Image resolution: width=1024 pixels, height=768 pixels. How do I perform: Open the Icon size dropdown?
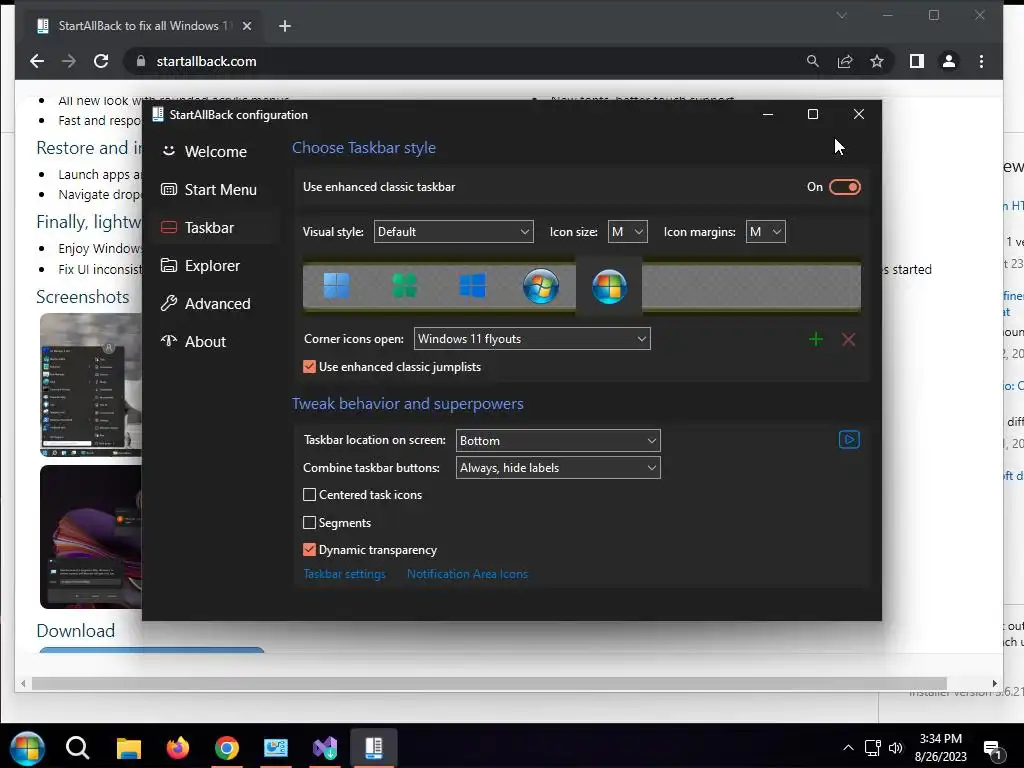point(628,232)
